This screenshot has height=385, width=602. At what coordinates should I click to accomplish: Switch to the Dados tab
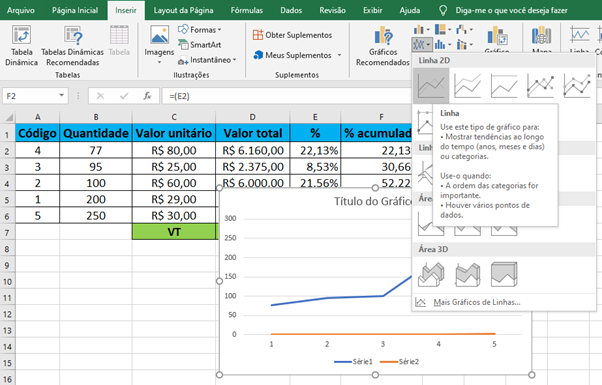[x=291, y=10]
